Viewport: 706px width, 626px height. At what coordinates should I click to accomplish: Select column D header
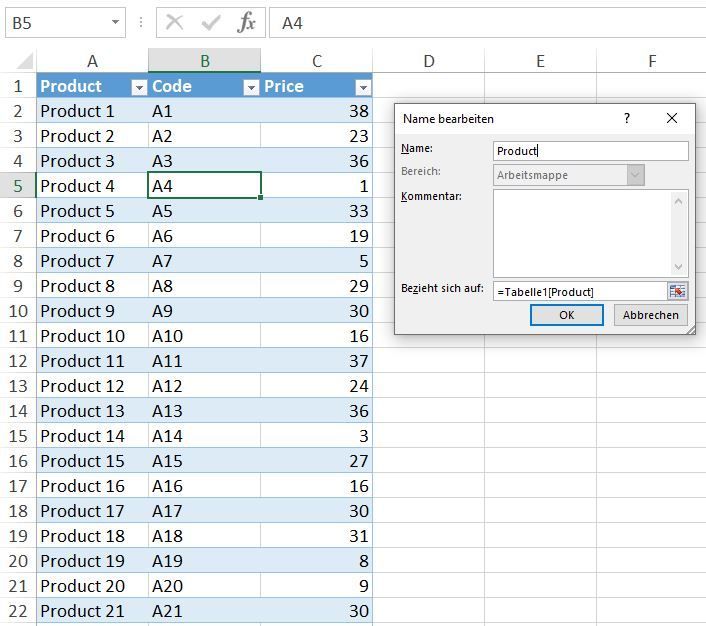(429, 61)
